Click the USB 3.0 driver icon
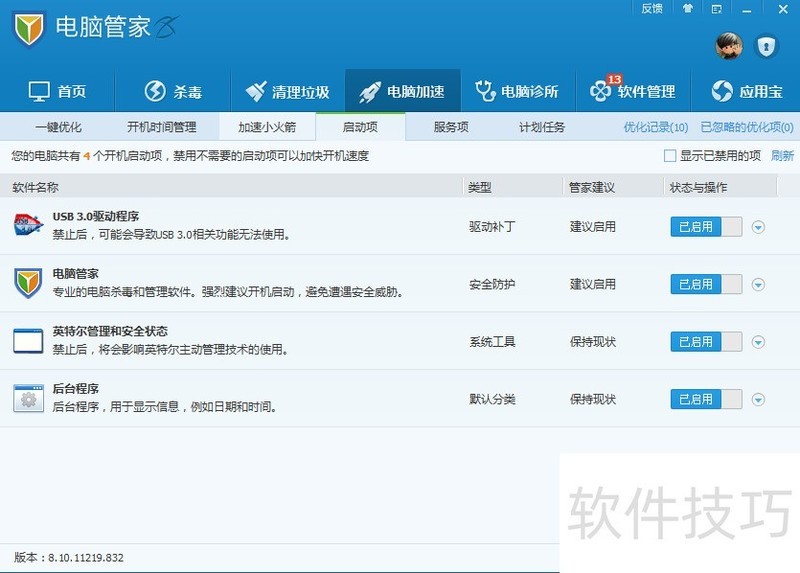 (x=28, y=226)
